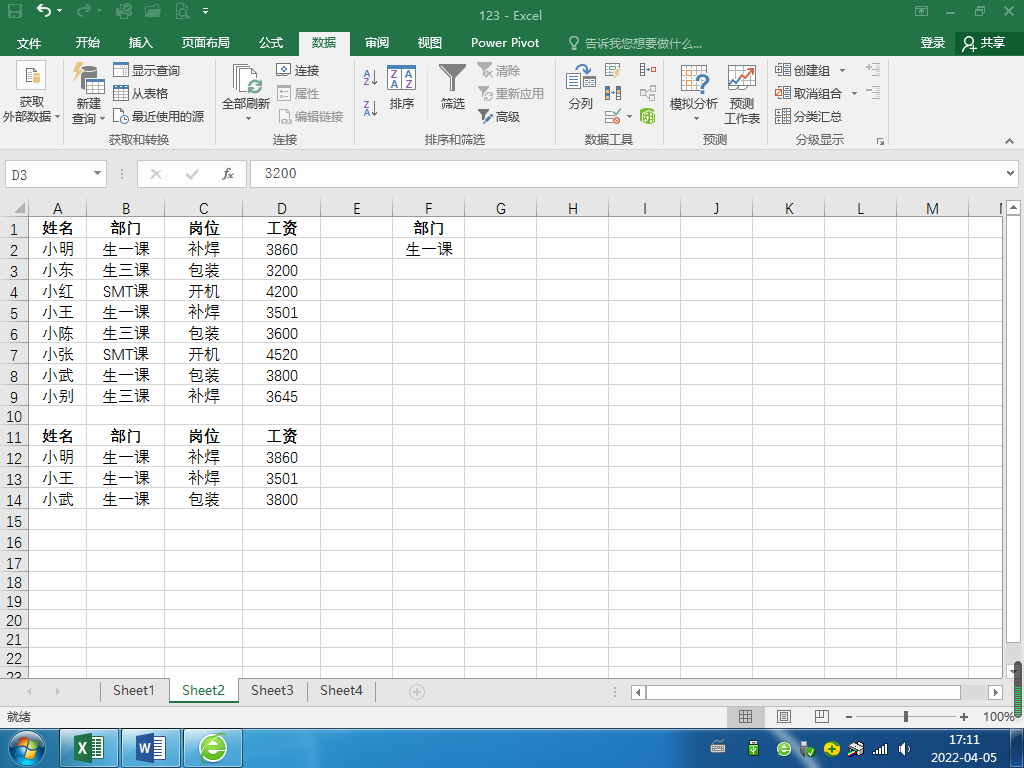Switch to the Sheet4 tab
This screenshot has width=1024, height=768.
coord(341,690)
